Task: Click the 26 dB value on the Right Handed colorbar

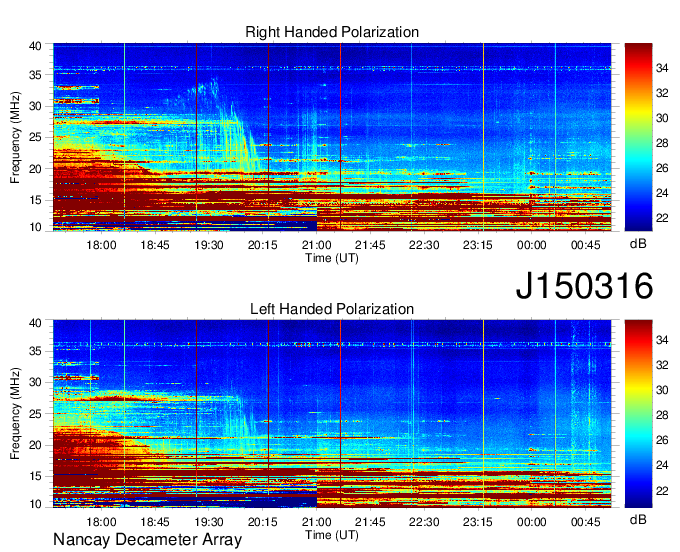Action: [662, 168]
